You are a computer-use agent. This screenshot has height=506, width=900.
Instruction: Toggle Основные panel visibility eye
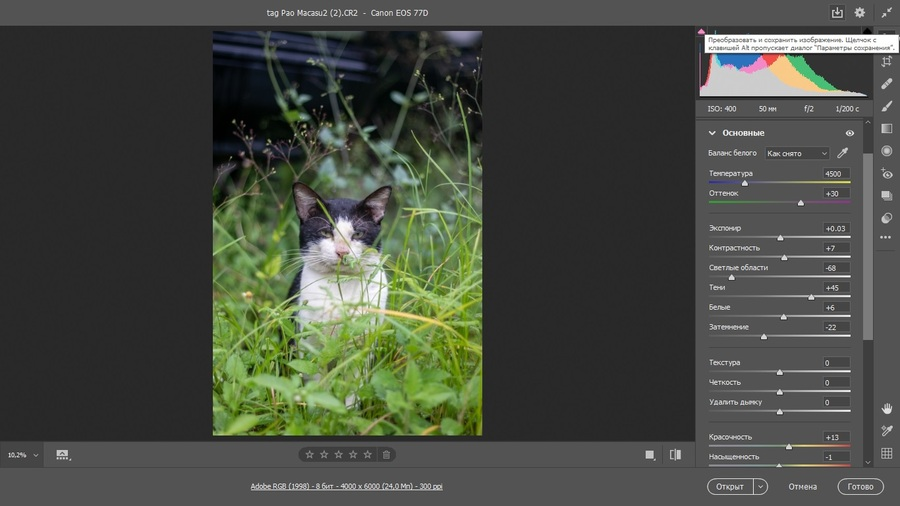click(849, 133)
